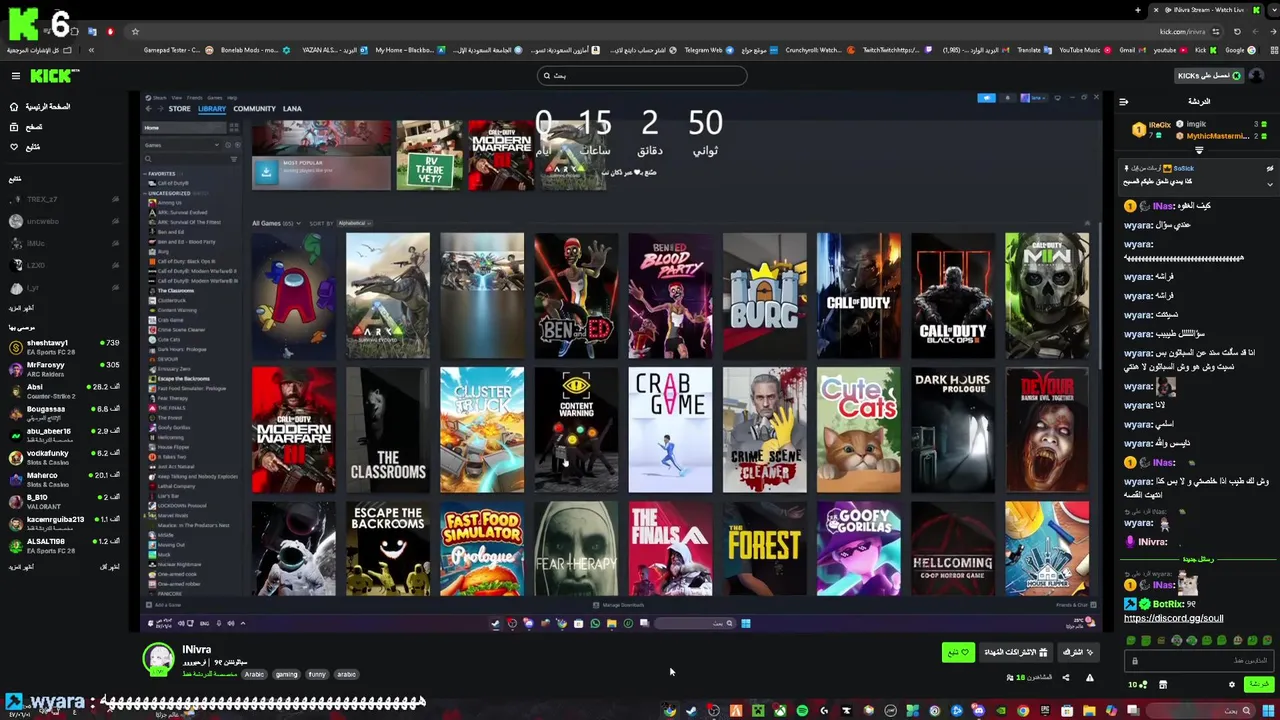Image resolution: width=1280 pixels, height=720 pixels.
Task: Collapse the FAVORITES category in Steam
Action: [145, 174]
